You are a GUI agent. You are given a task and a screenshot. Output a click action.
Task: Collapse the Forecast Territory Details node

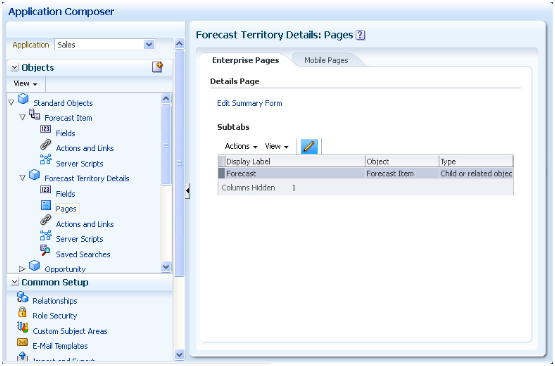pyautogui.click(x=22, y=178)
